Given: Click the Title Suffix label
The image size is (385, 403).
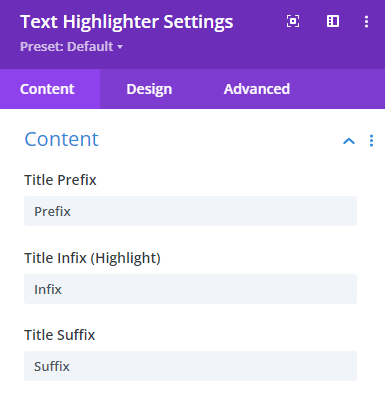Looking at the screenshot, I should click(x=60, y=335).
